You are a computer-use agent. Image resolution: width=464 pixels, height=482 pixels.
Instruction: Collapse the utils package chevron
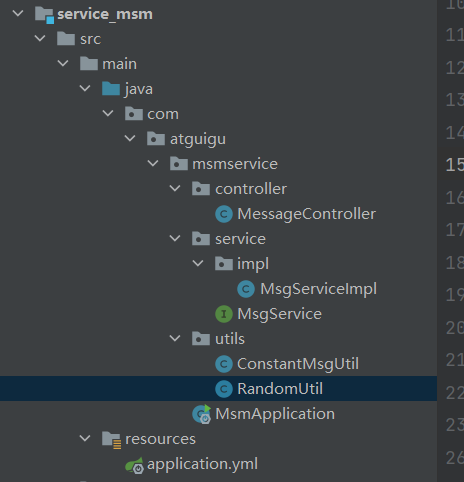(175, 339)
